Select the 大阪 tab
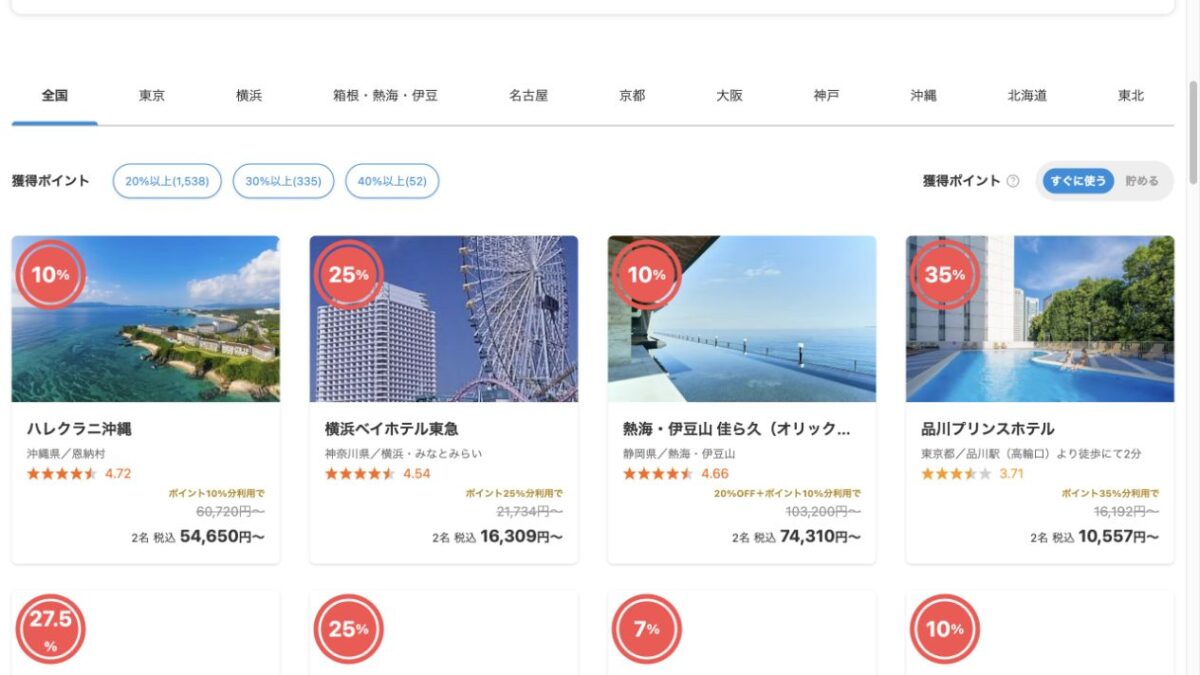 [729, 96]
